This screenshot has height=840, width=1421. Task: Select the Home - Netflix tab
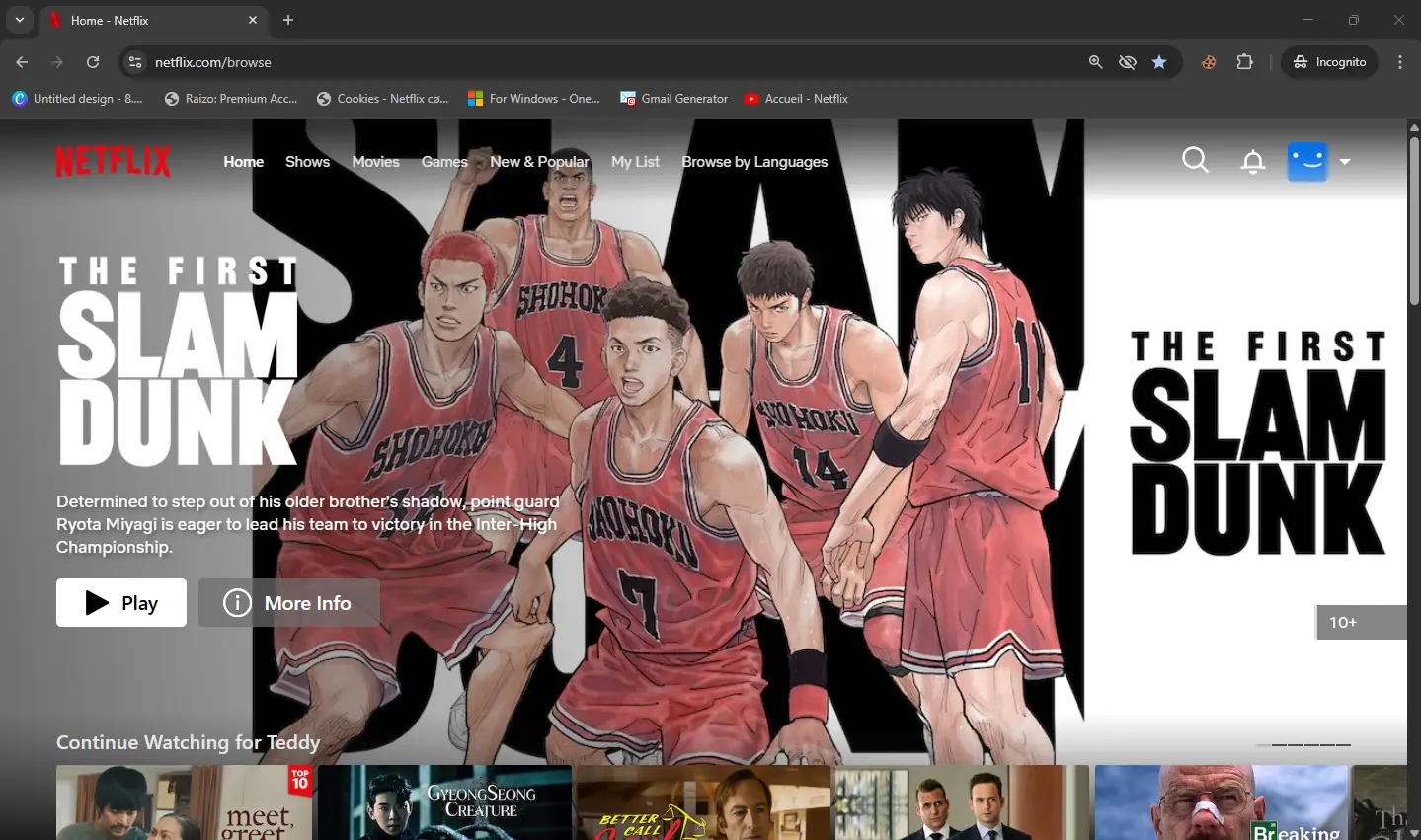coord(152,20)
